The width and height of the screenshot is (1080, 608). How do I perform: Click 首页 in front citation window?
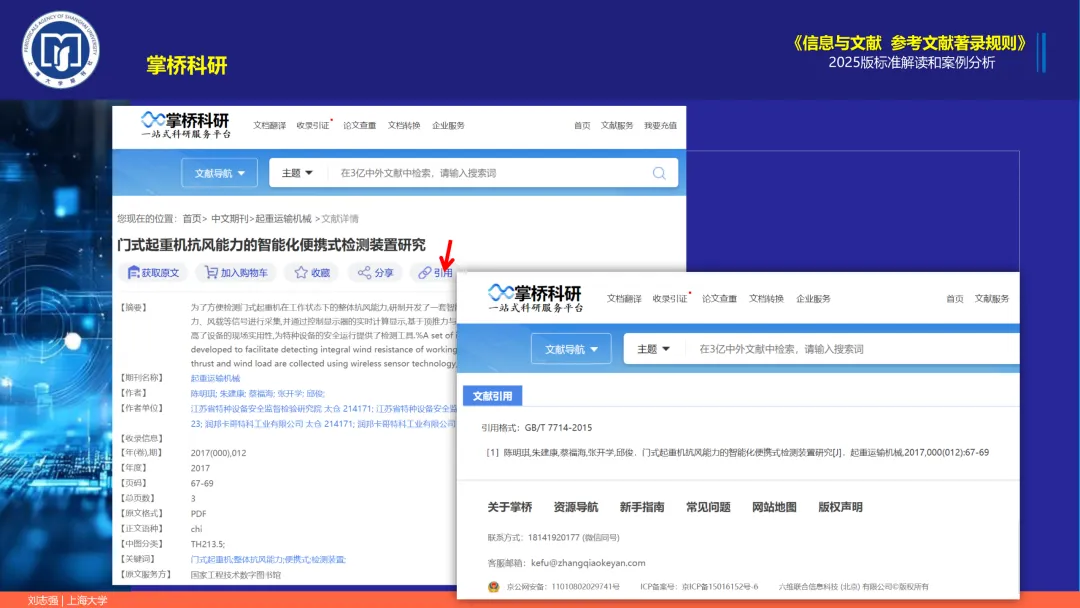tap(955, 299)
